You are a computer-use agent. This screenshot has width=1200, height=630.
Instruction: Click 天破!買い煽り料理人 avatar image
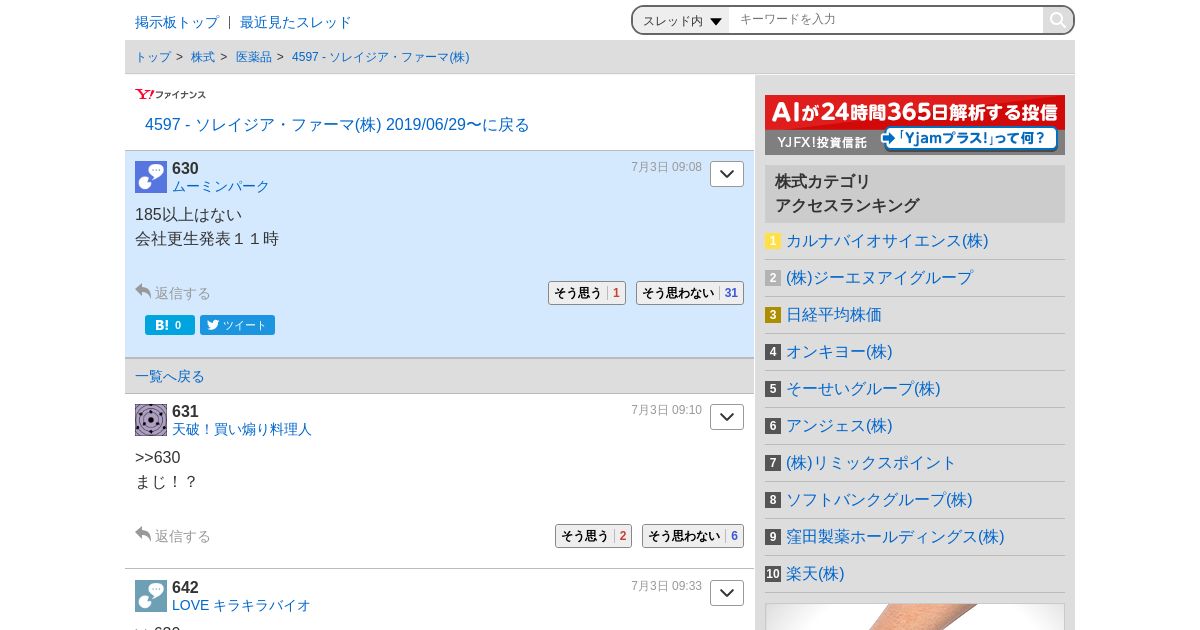[151, 420]
